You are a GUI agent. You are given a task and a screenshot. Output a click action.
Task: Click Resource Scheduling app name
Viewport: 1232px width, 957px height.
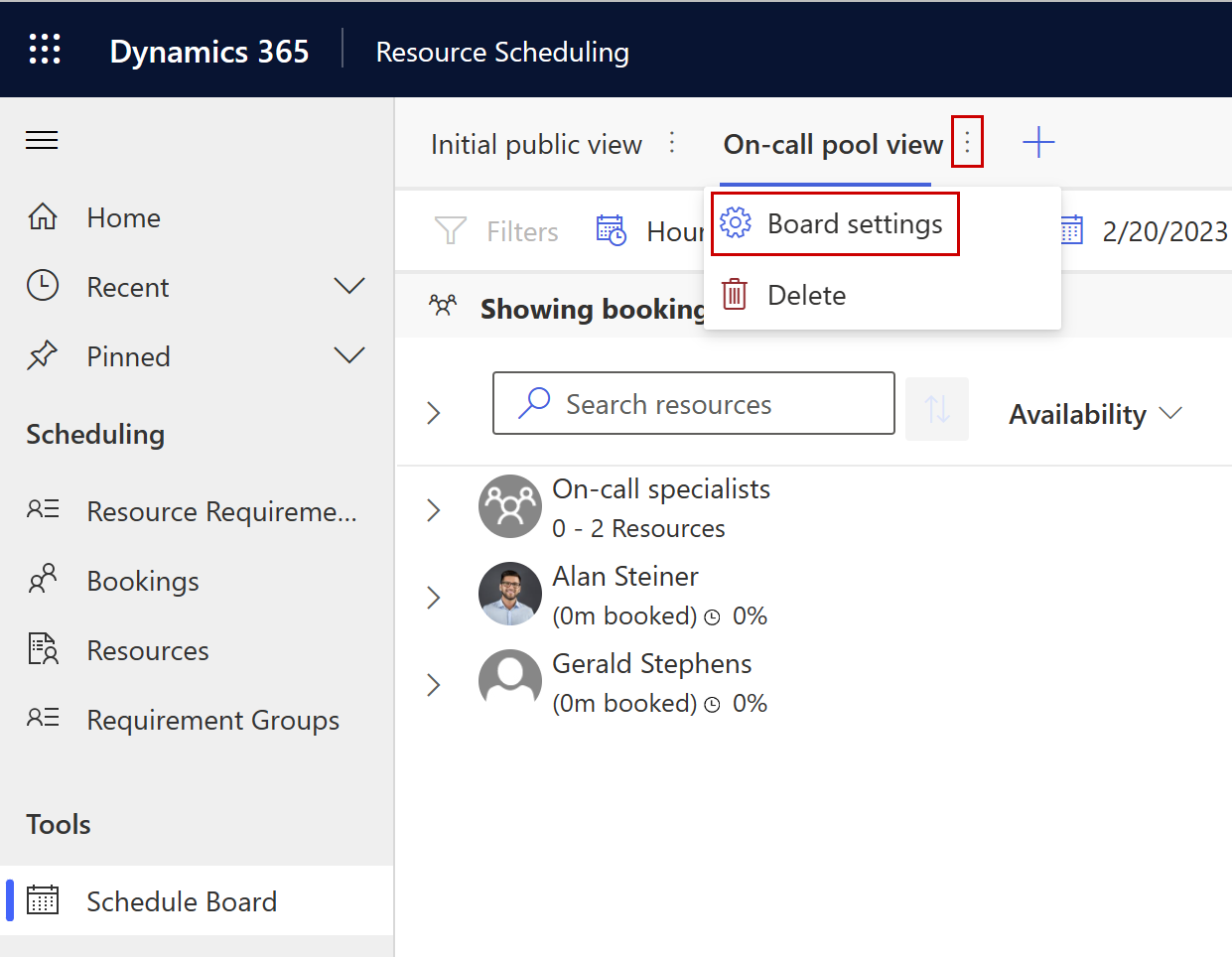coord(502,52)
